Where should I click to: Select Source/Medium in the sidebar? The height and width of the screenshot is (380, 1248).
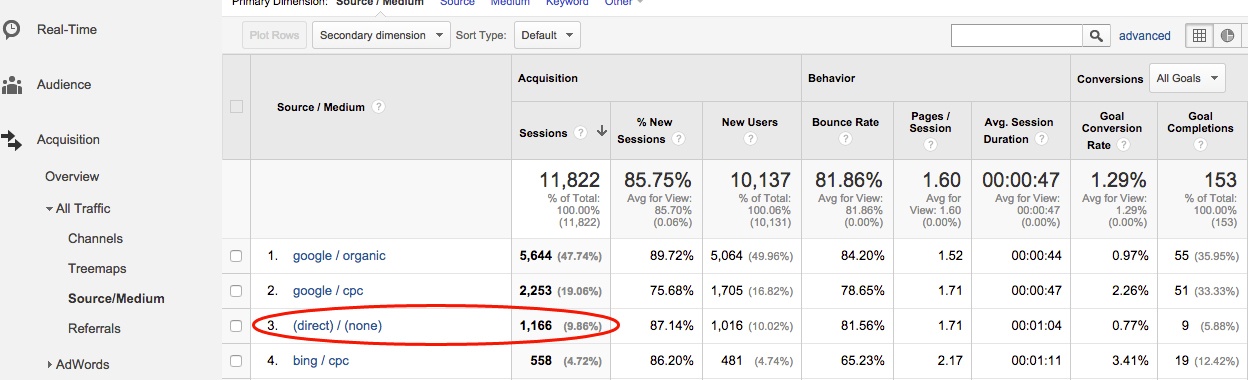pos(116,299)
